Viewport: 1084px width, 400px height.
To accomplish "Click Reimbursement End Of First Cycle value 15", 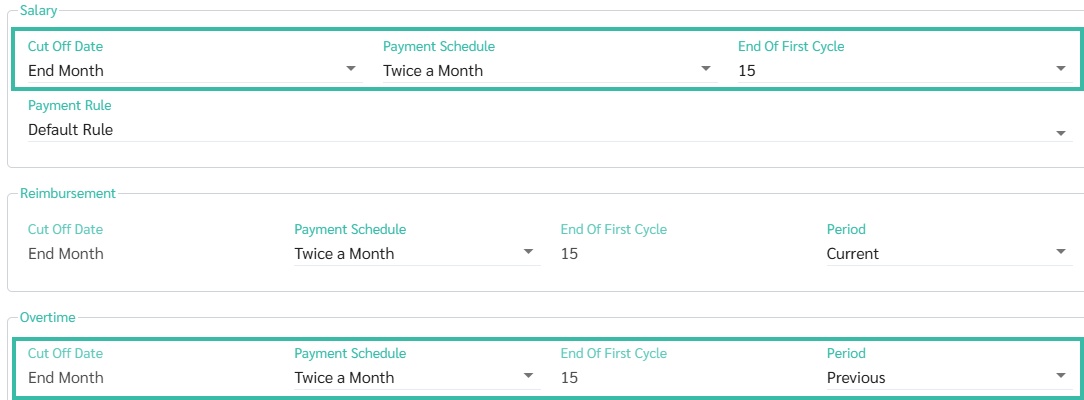I will pos(569,254).
